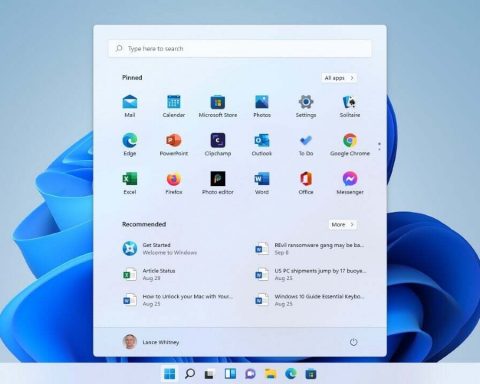Click the 'Recommended' section heading
The width and height of the screenshot is (480, 384).
(144, 224)
